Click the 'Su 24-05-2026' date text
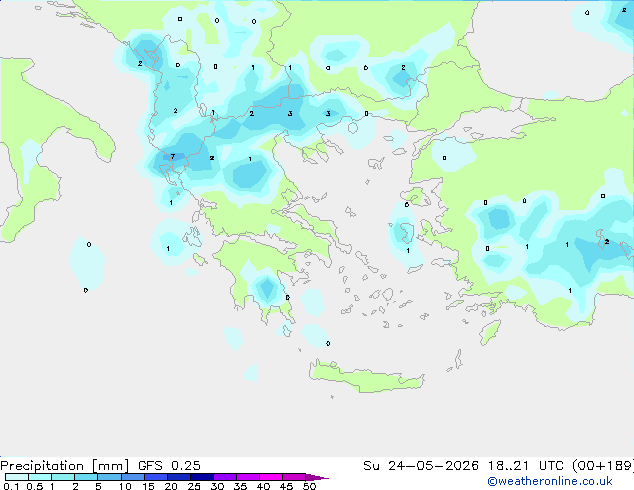 [x=421, y=466]
